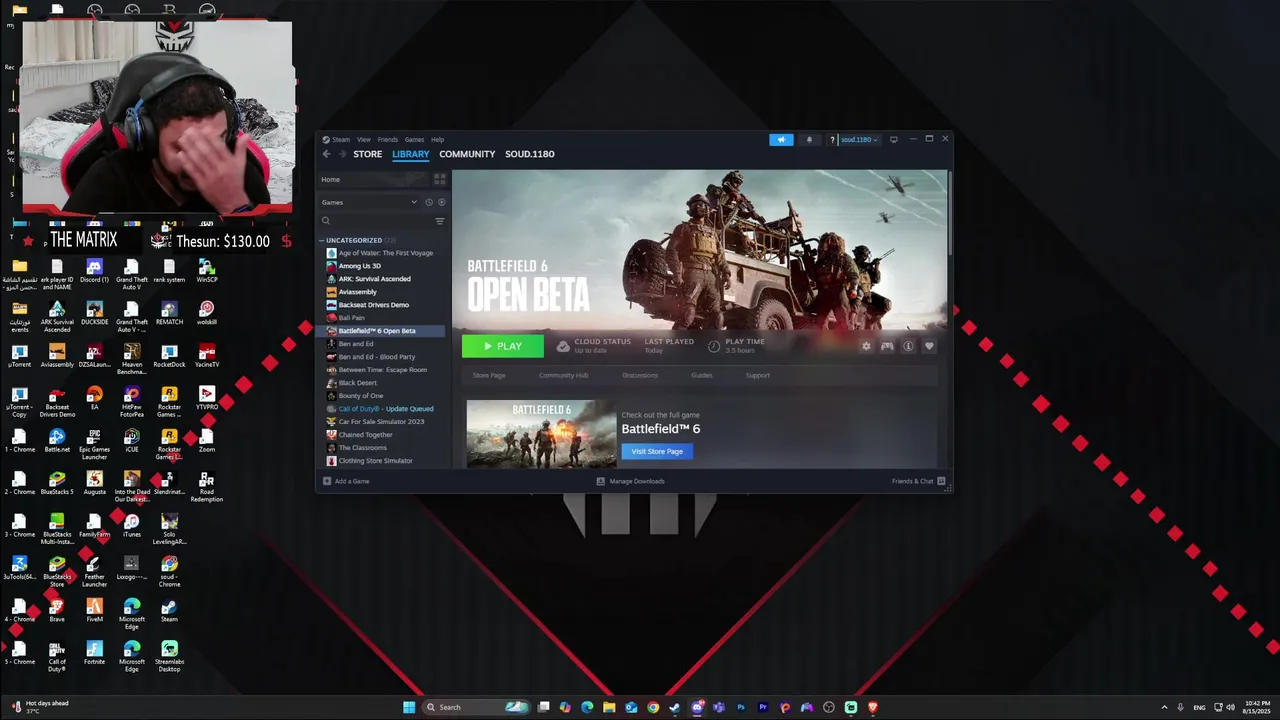
Task: Open Friends & Chat
Action: click(918, 481)
